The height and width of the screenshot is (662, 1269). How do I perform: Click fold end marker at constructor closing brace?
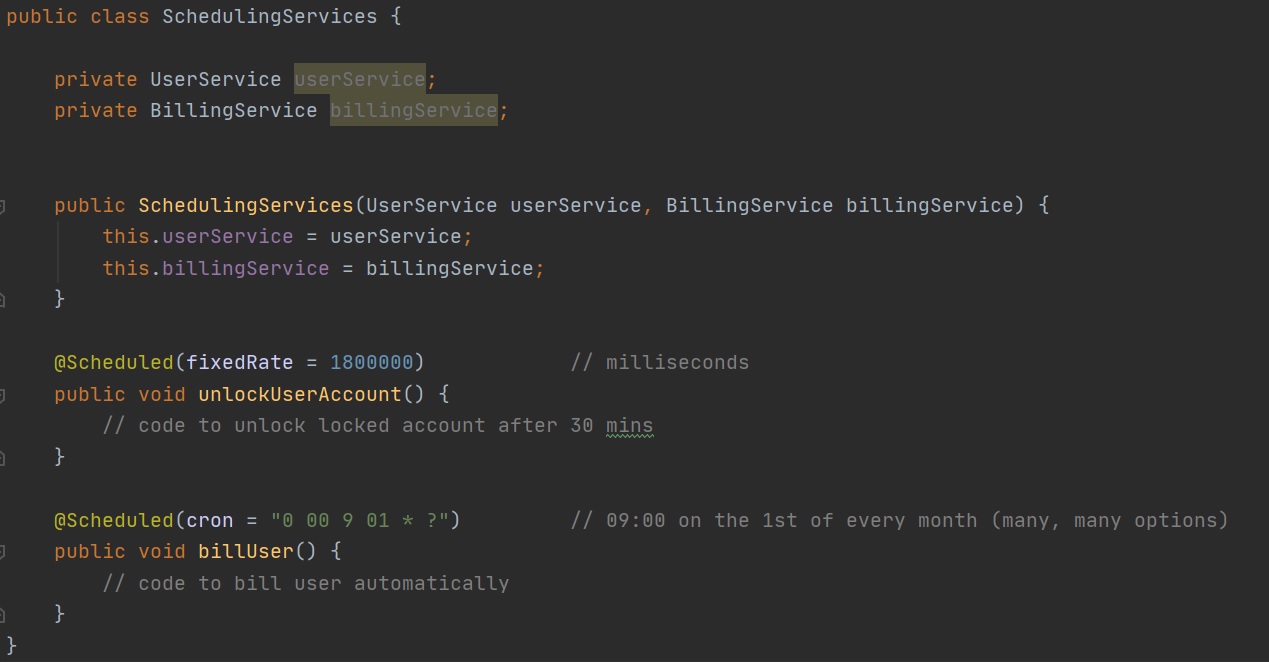(x=3, y=299)
